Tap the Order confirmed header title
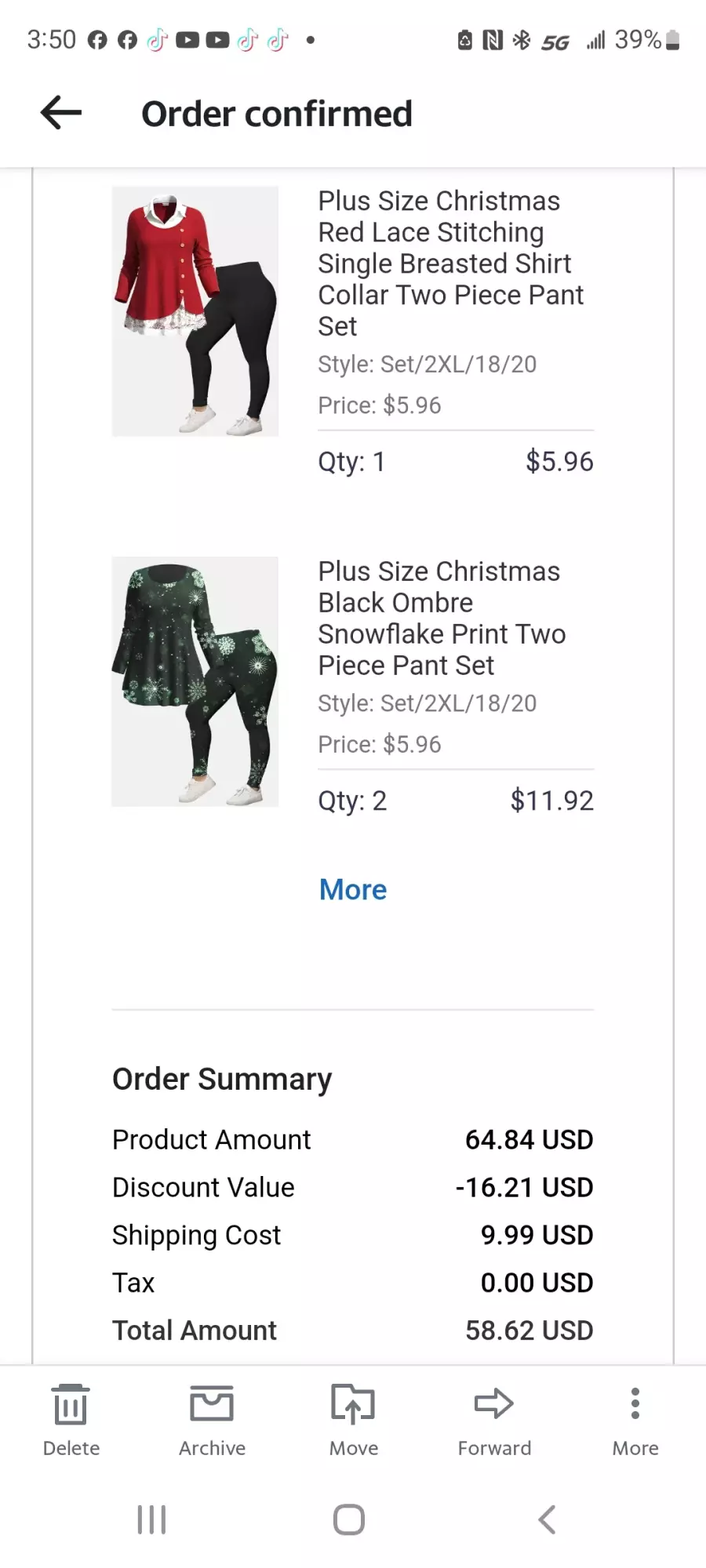The height and width of the screenshot is (1568, 706). pyautogui.click(x=277, y=114)
